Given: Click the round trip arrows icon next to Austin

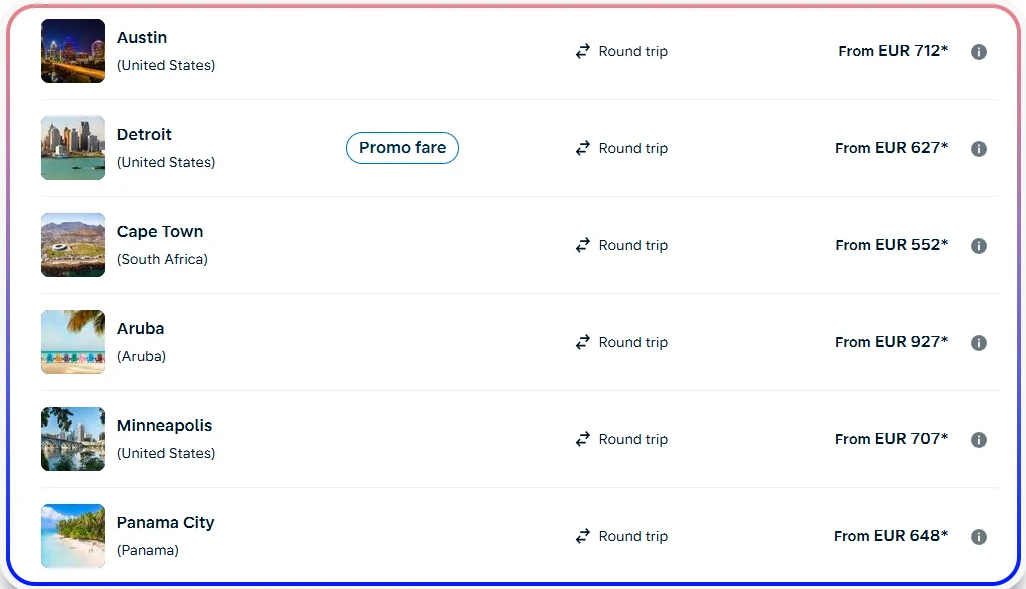Looking at the screenshot, I should tap(583, 51).
